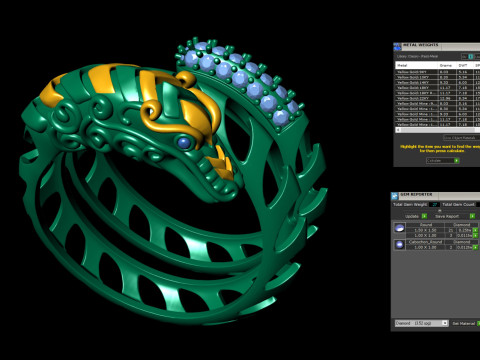This screenshot has height=360, width=480.
Task: Click the small collapse arrow above Update
Action: click(x=440, y=210)
